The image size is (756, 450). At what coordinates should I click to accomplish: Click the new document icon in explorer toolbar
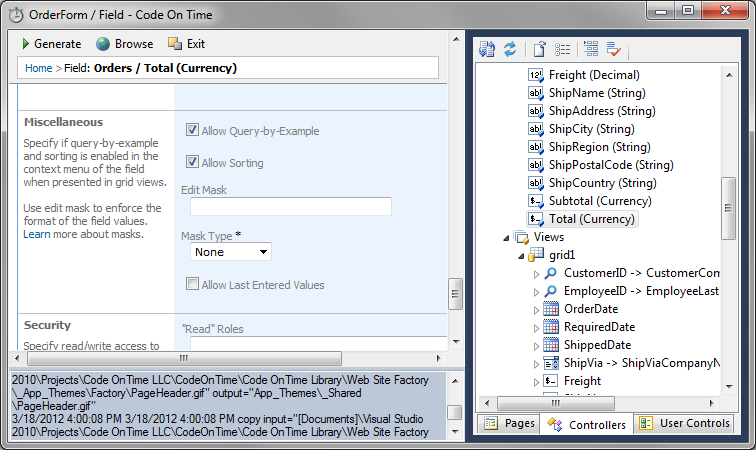(x=540, y=49)
